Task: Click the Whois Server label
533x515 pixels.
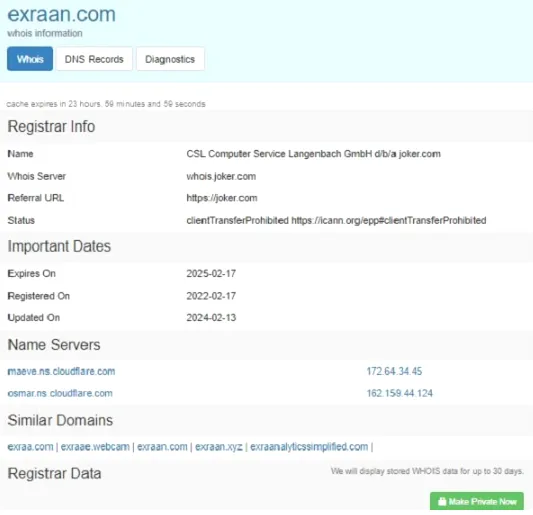Action: [x=37, y=176]
